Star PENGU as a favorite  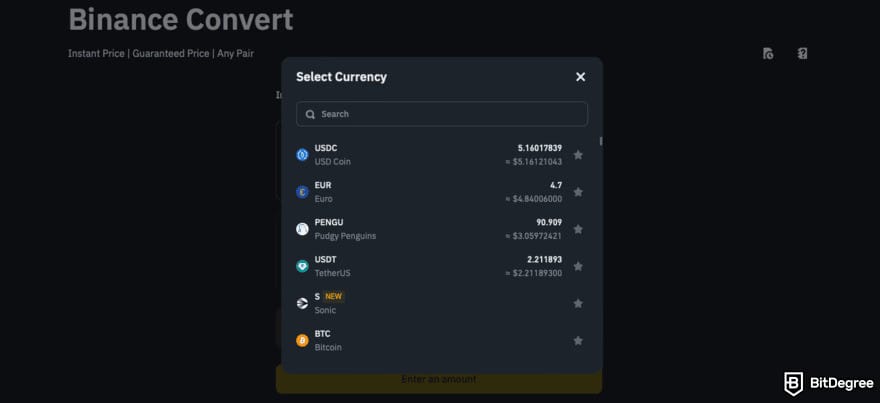[x=578, y=229]
